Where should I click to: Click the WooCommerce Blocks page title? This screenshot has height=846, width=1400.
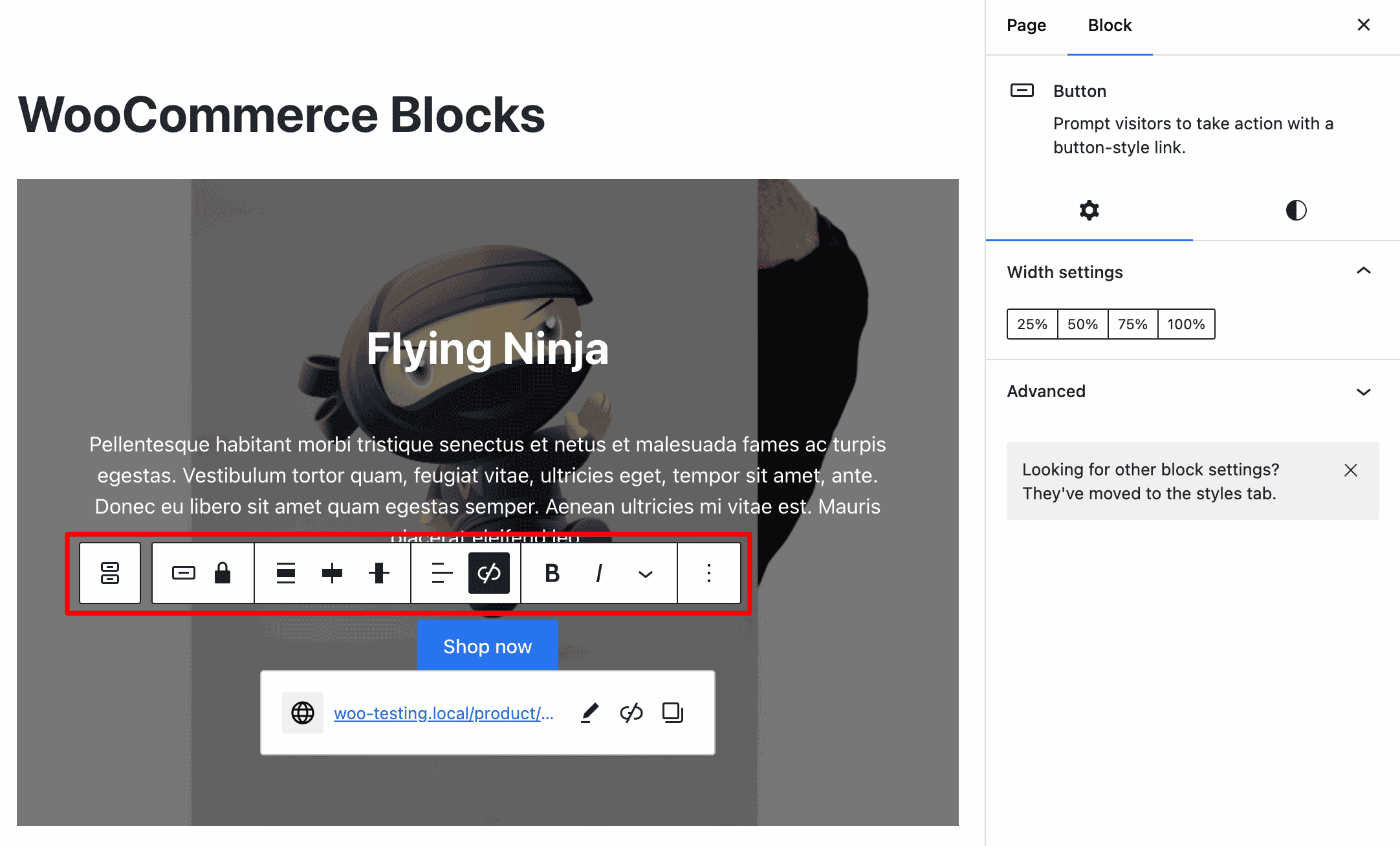tap(281, 115)
